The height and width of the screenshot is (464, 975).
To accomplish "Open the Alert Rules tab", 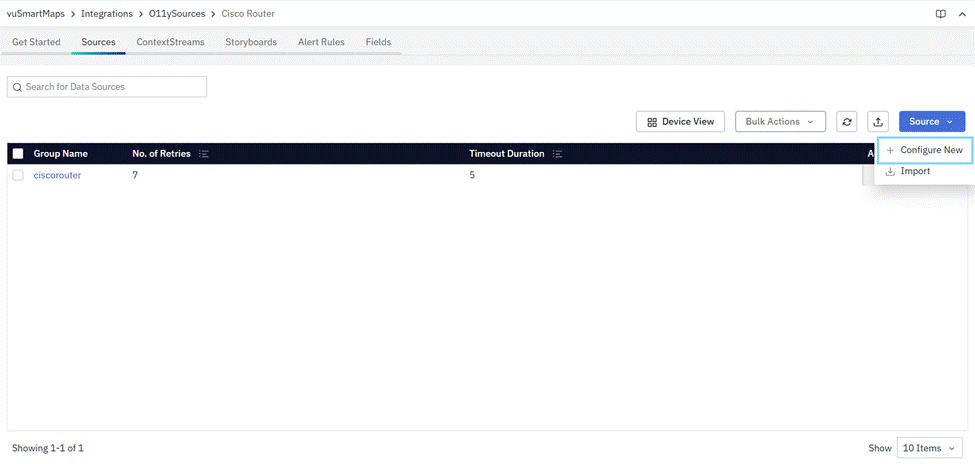I will pos(321,42).
